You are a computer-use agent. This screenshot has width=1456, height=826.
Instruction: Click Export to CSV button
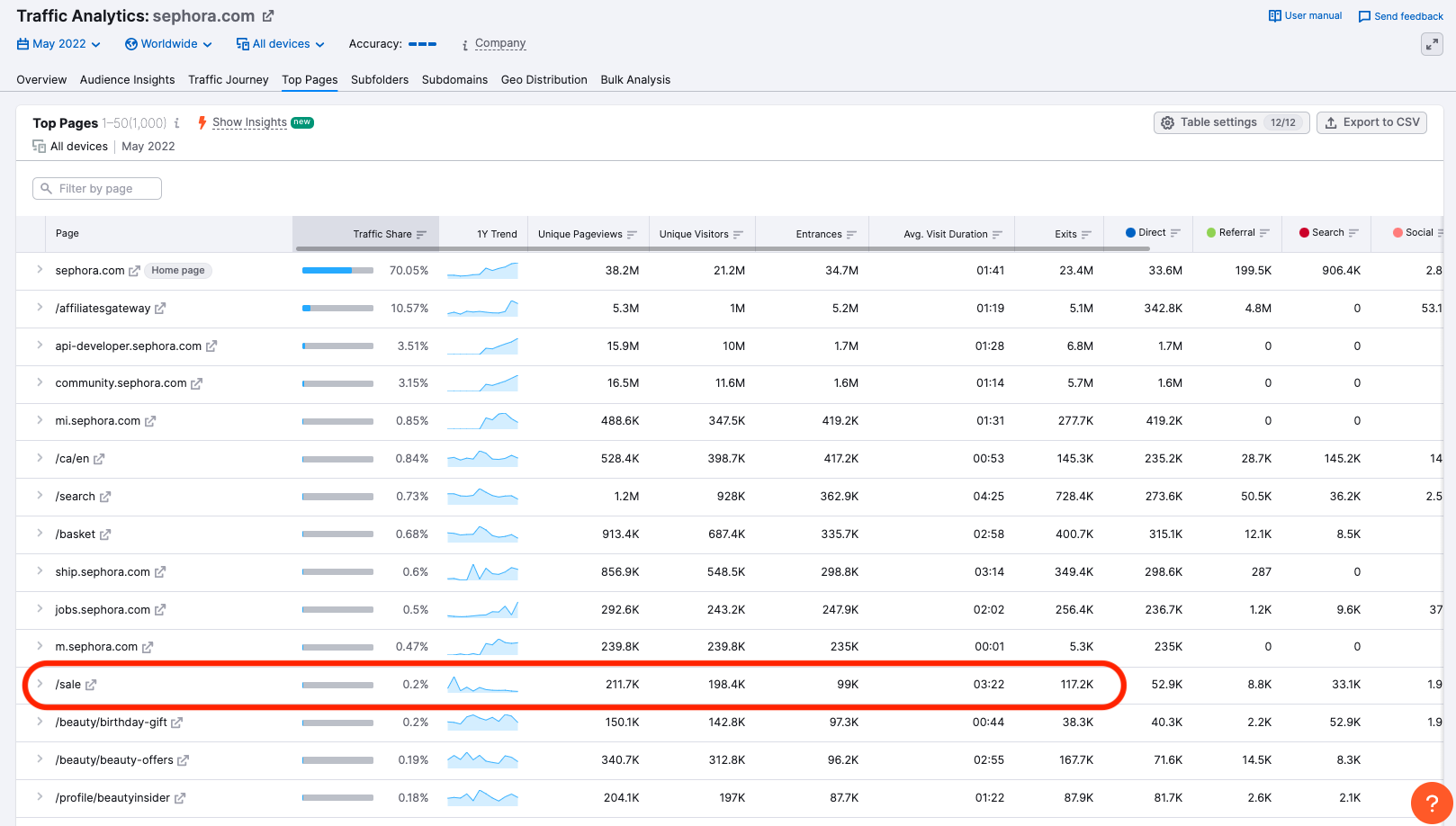(x=1371, y=122)
